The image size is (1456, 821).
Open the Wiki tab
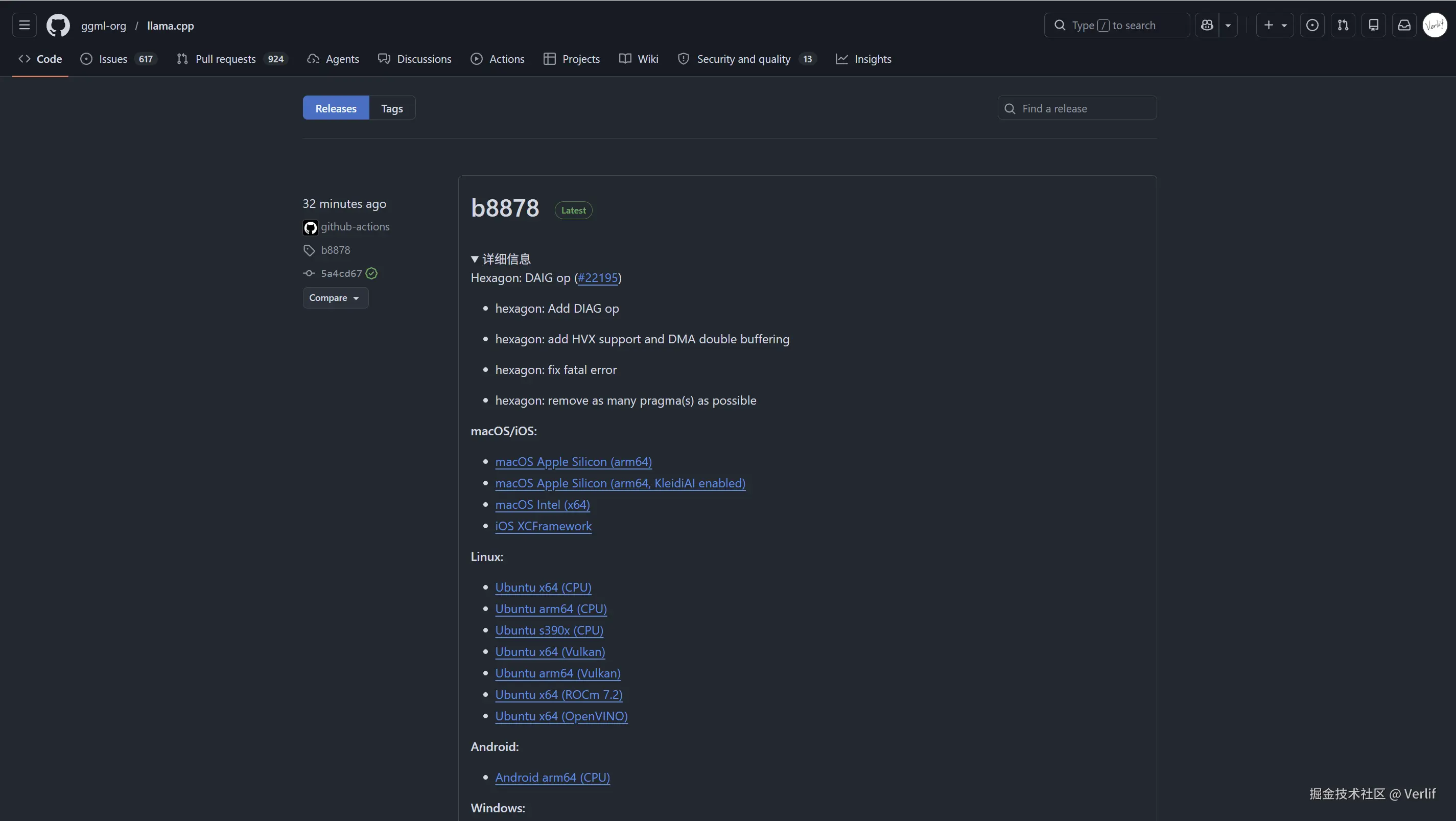[638, 58]
